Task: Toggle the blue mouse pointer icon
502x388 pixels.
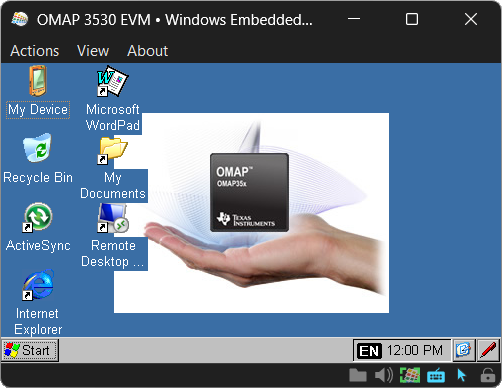Action: point(461,375)
